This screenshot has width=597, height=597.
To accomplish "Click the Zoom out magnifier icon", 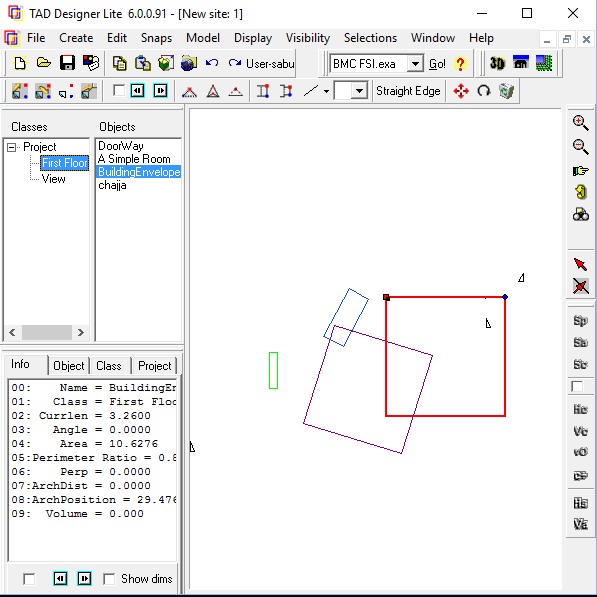I will coord(580,146).
